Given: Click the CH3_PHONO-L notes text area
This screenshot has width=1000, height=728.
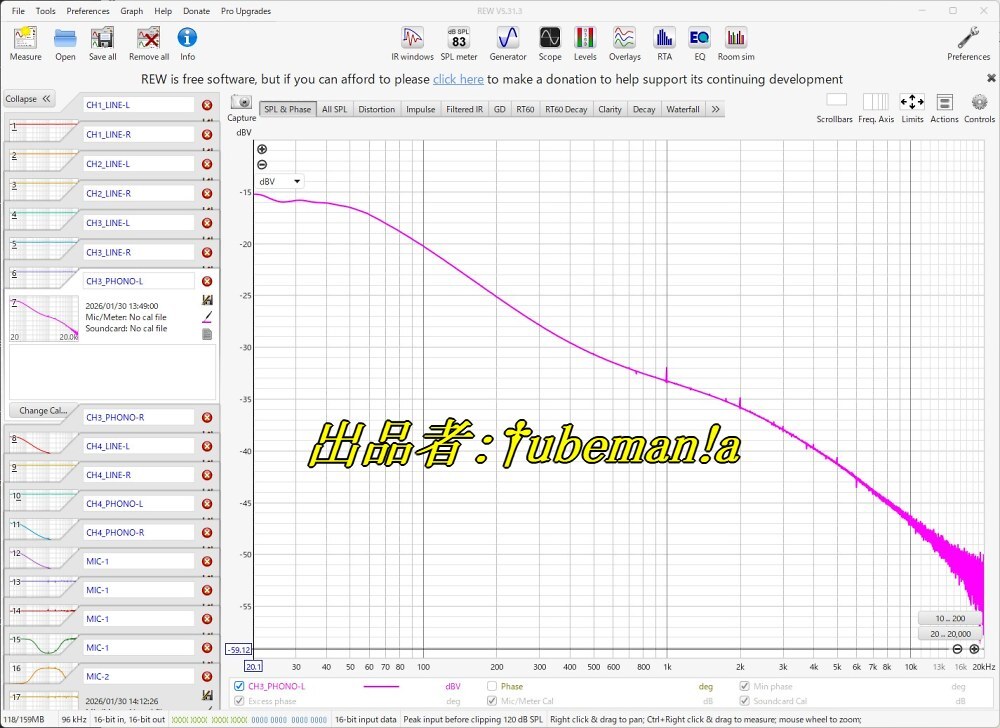Looking at the screenshot, I should click(x=112, y=372).
